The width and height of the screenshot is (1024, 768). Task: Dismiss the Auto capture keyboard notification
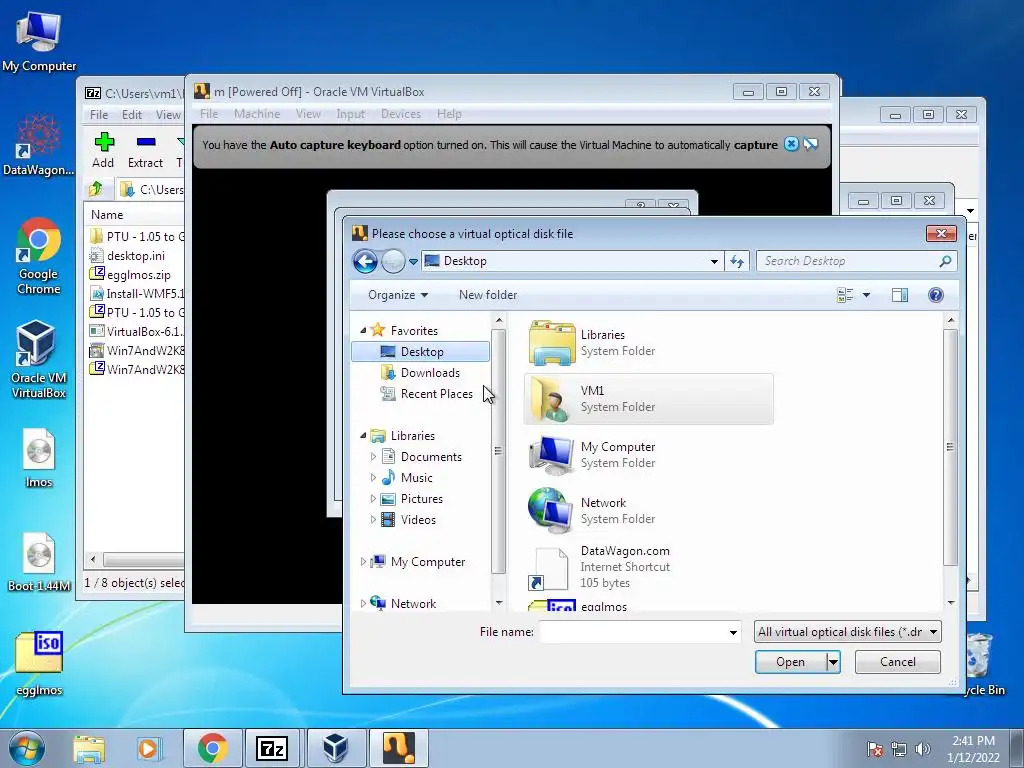coord(791,144)
